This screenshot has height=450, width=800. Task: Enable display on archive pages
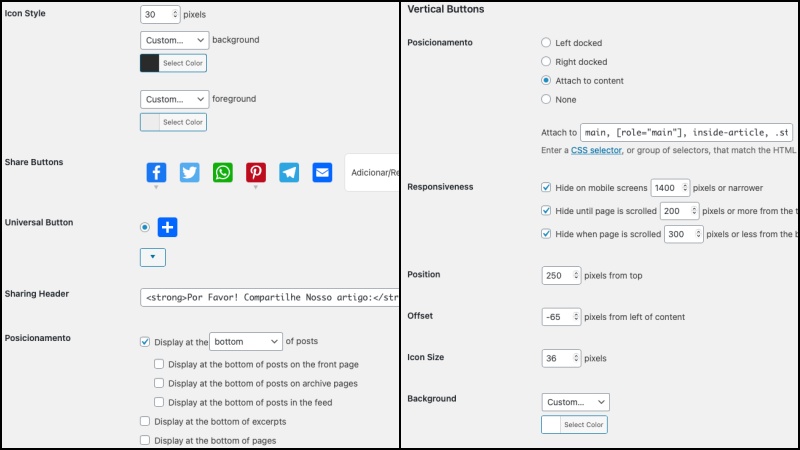click(159, 383)
